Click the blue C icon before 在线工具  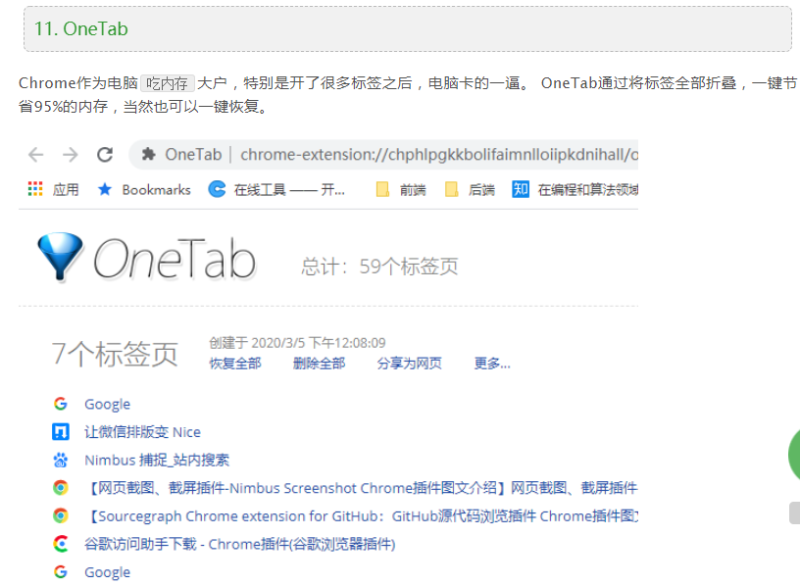[x=217, y=189]
